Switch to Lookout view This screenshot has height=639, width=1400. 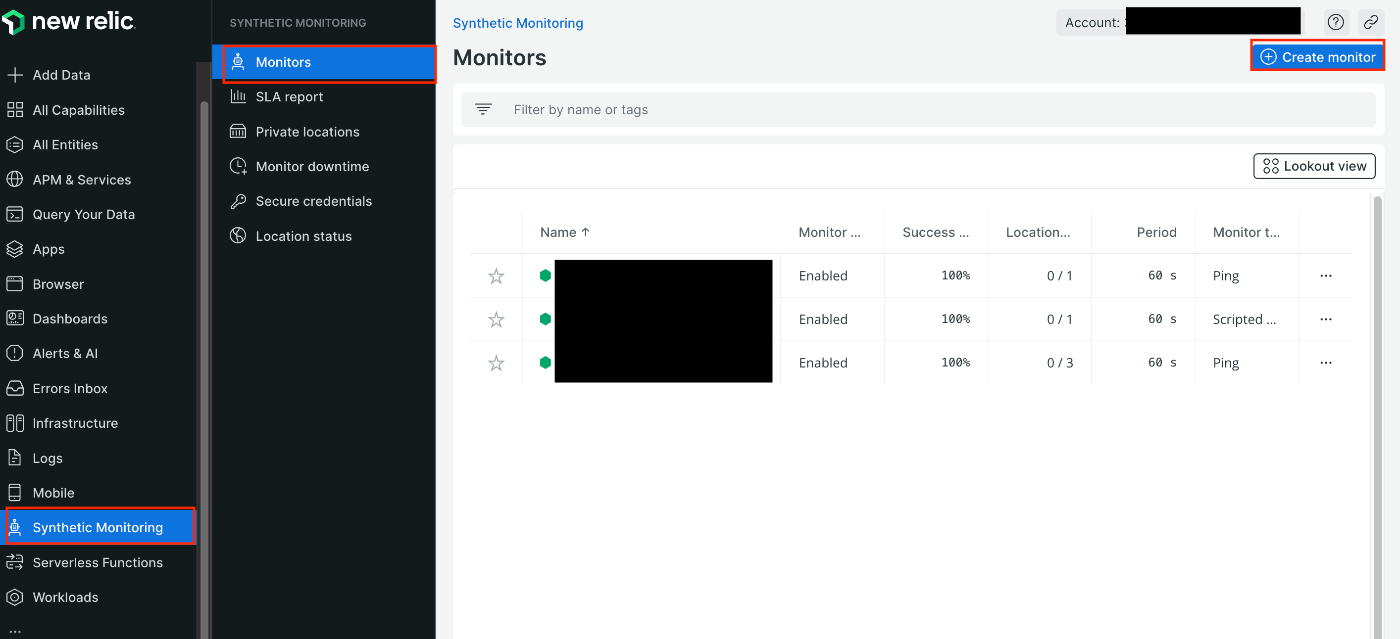point(1314,166)
